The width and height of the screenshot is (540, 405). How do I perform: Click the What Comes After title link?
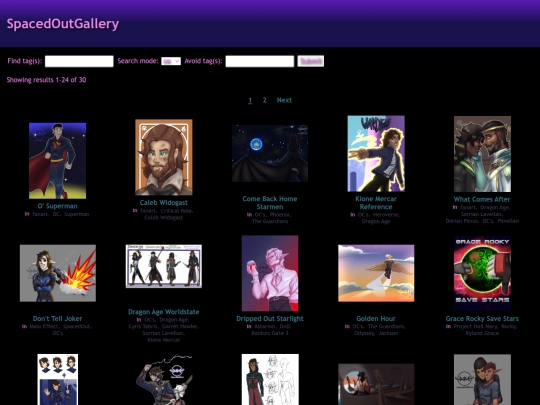point(482,199)
